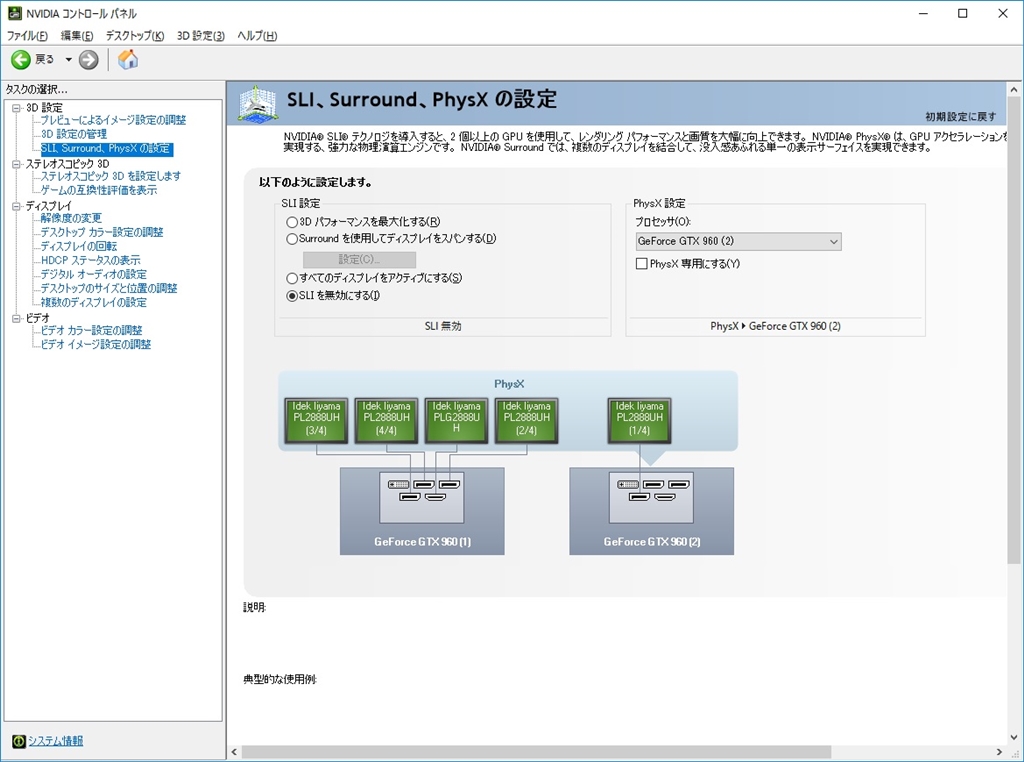Click the scroll left arrow
Screen dimensions: 1024x762
234,752
